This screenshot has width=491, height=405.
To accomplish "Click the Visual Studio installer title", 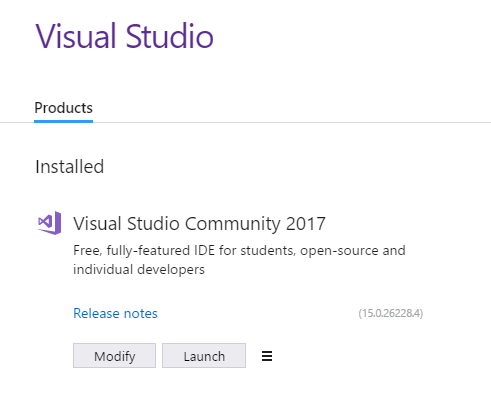I will (124, 36).
